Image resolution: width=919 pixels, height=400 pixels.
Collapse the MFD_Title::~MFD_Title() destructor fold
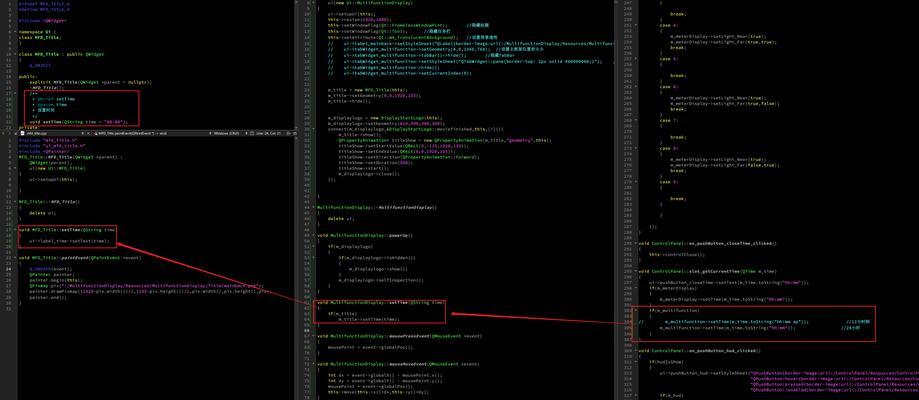click(x=16, y=201)
